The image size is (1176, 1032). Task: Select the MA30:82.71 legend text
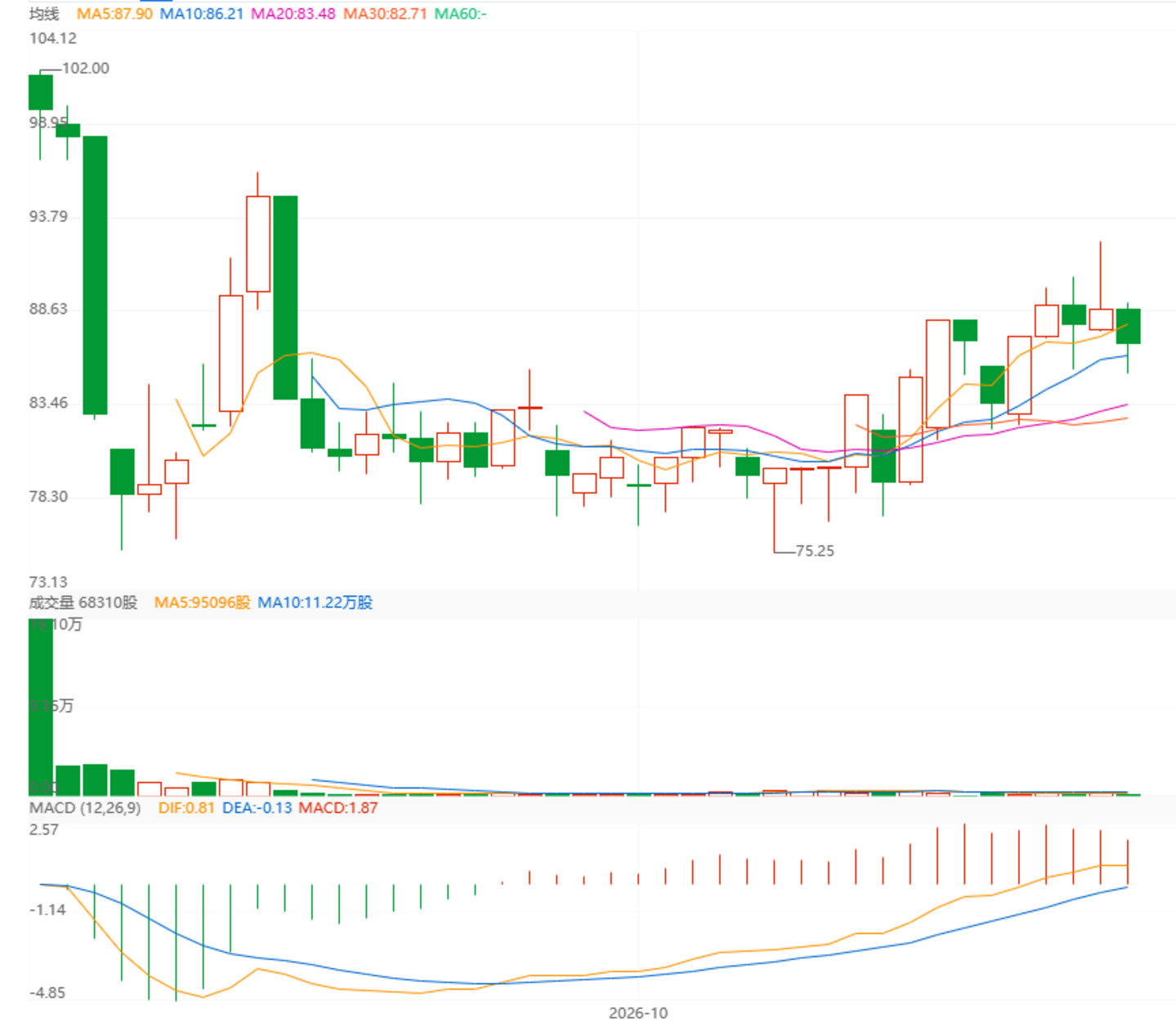coord(385,14)
